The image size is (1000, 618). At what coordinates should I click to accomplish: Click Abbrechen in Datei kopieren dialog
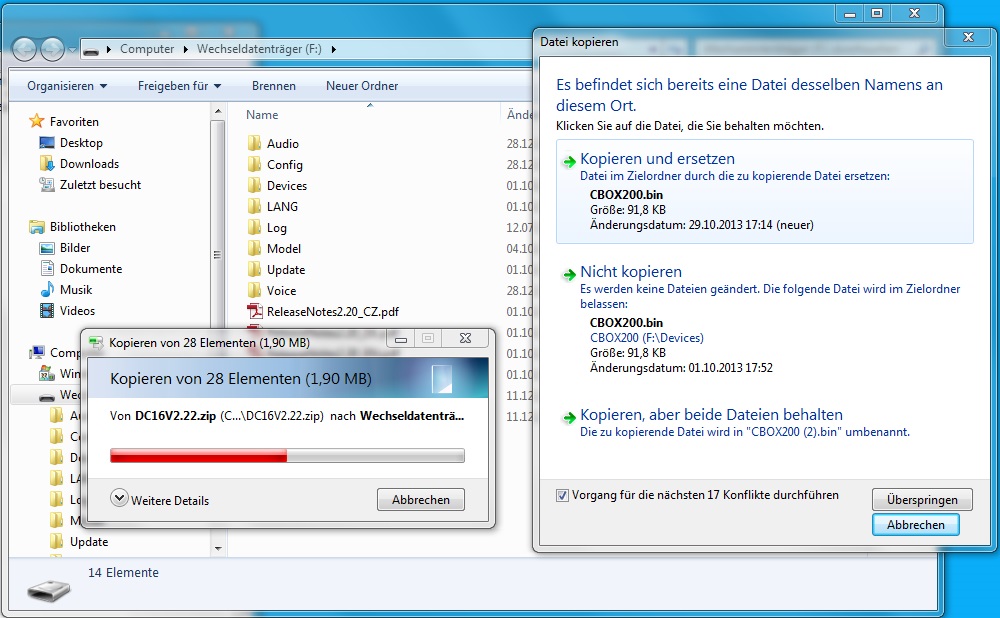click(916, 524)
